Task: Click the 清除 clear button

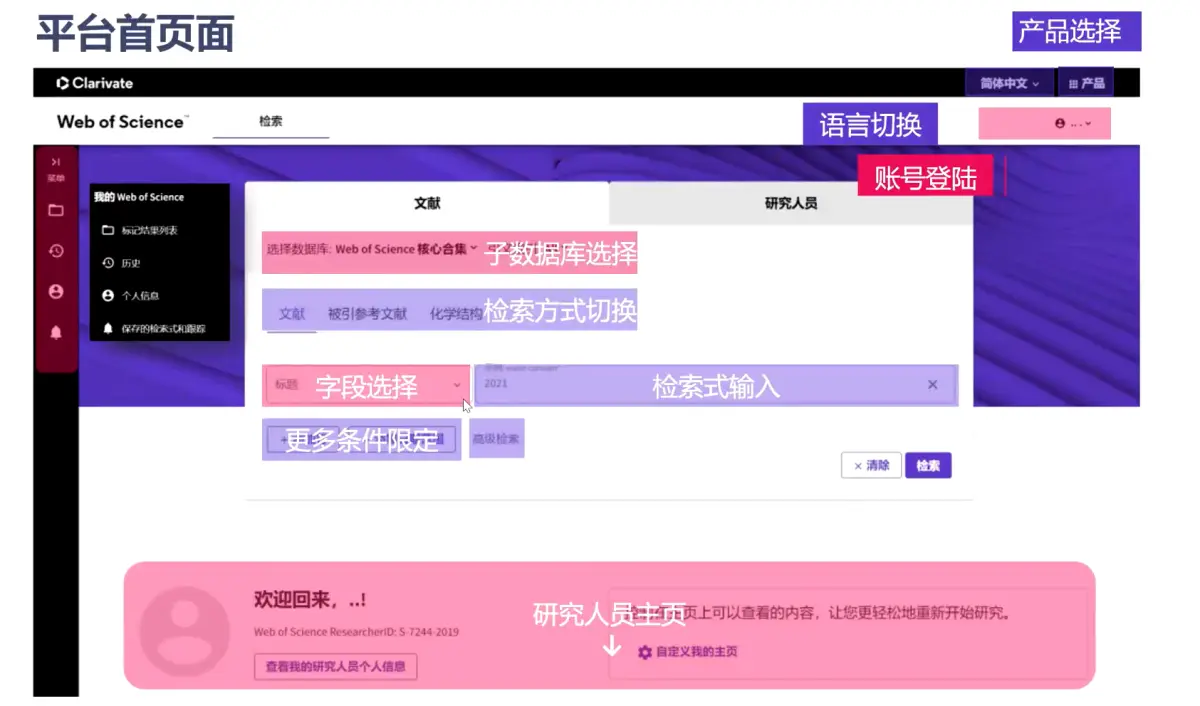Action: (x=871, y=465)
